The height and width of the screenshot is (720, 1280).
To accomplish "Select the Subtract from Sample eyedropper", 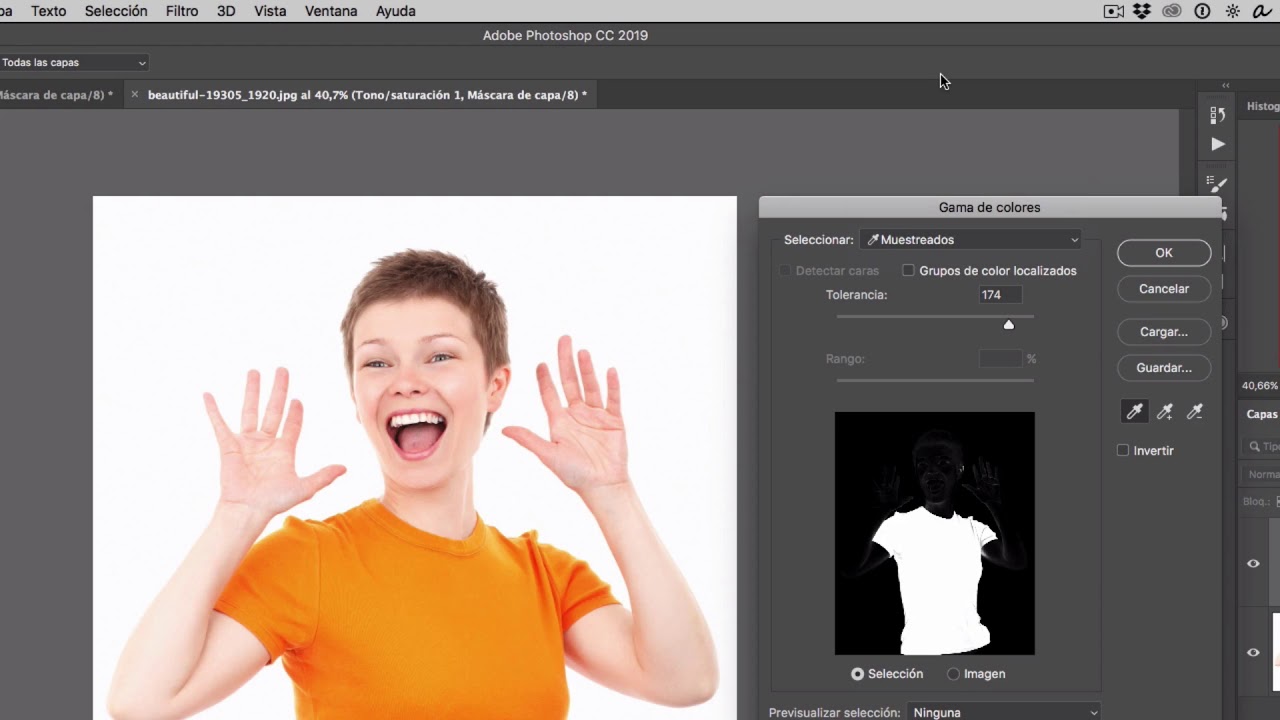I will (1194, 412).
